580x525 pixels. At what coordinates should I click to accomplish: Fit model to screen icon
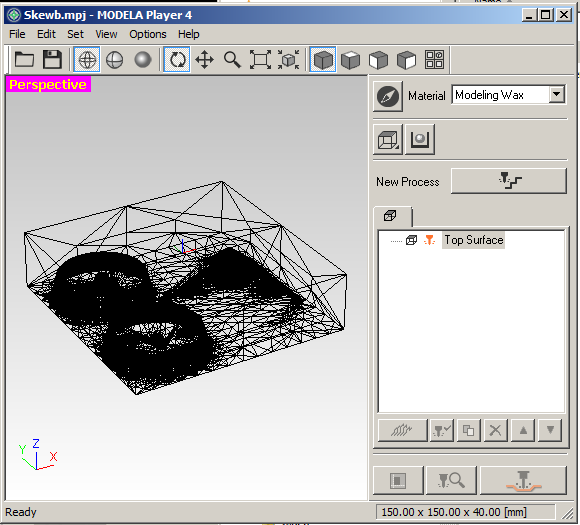260,60
